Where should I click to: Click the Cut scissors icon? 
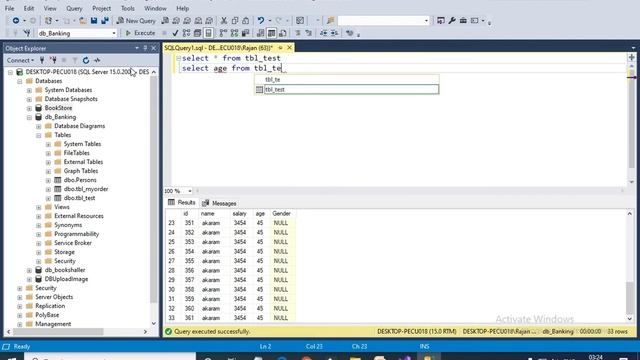tap(224, 20)
